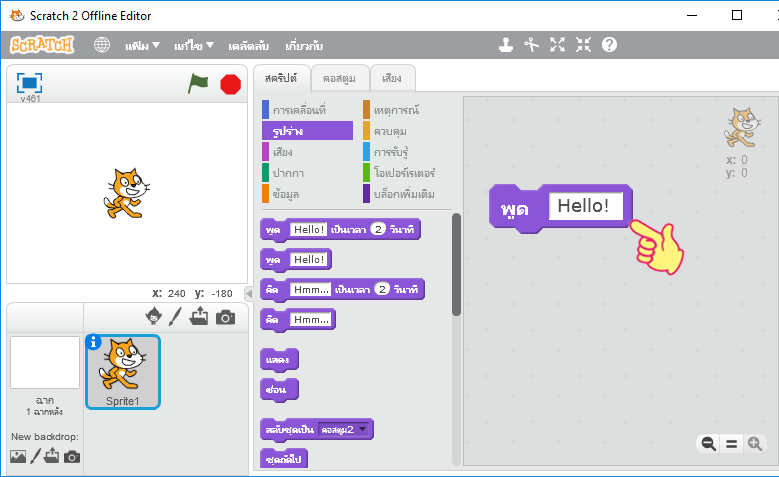Click the ชุดถัดไป (next costume) block
The width and height of the screenshot is (779, 477).
pos(284,459)
